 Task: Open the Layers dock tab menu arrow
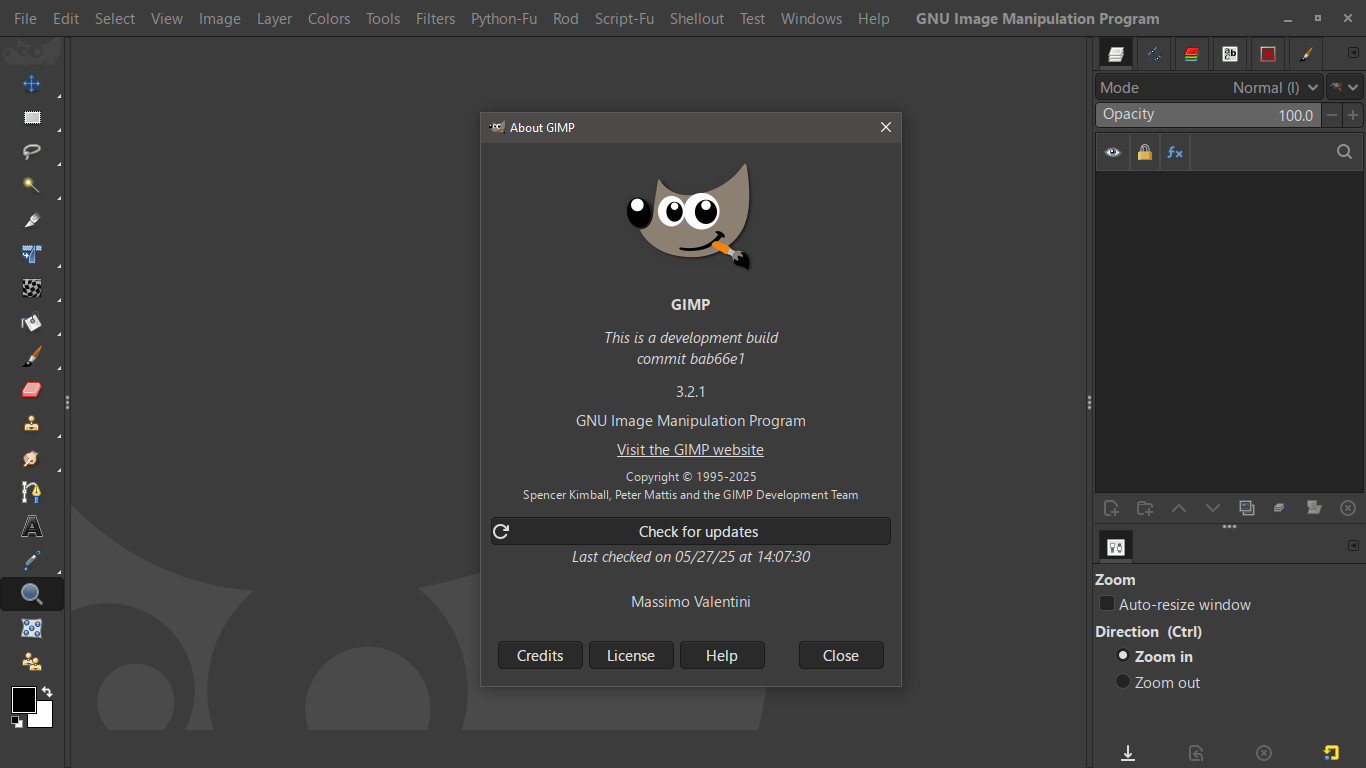1353,54
